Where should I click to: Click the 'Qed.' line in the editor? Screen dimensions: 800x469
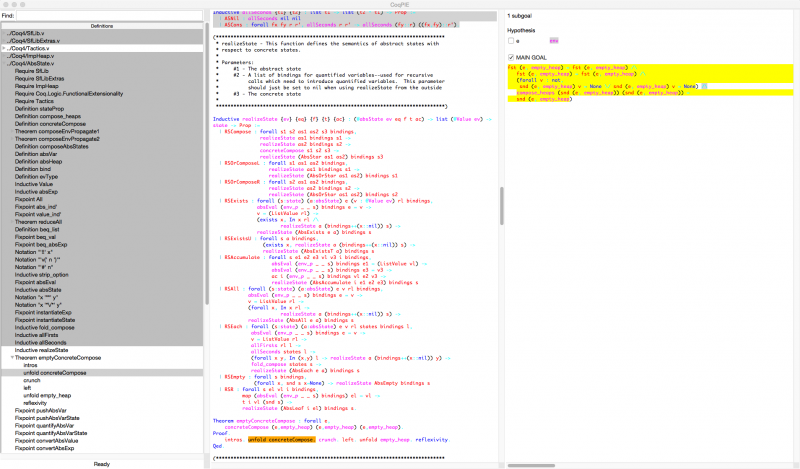click(218, 446)
